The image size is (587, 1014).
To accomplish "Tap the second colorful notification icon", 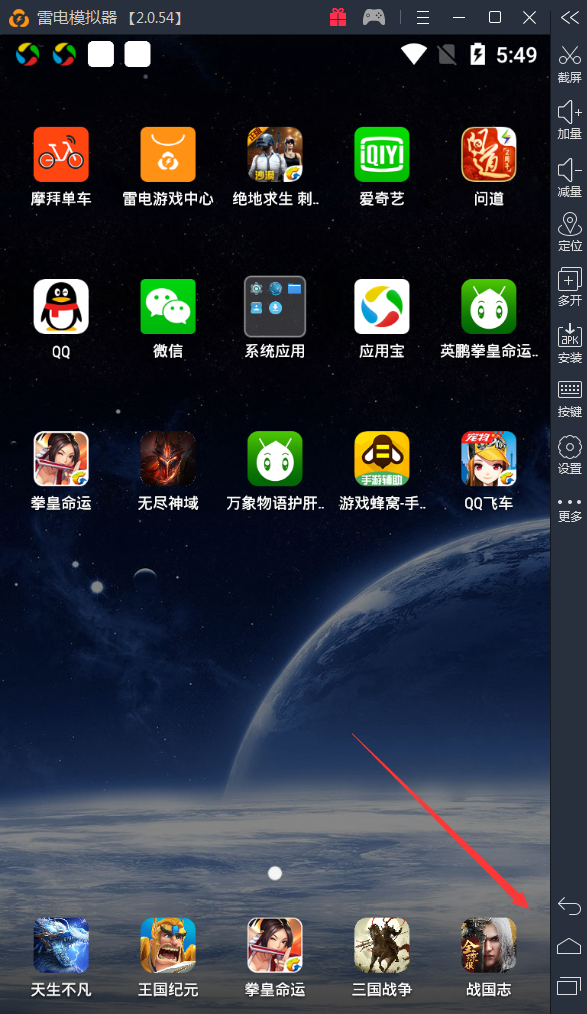I will click(x=64, y=54).
